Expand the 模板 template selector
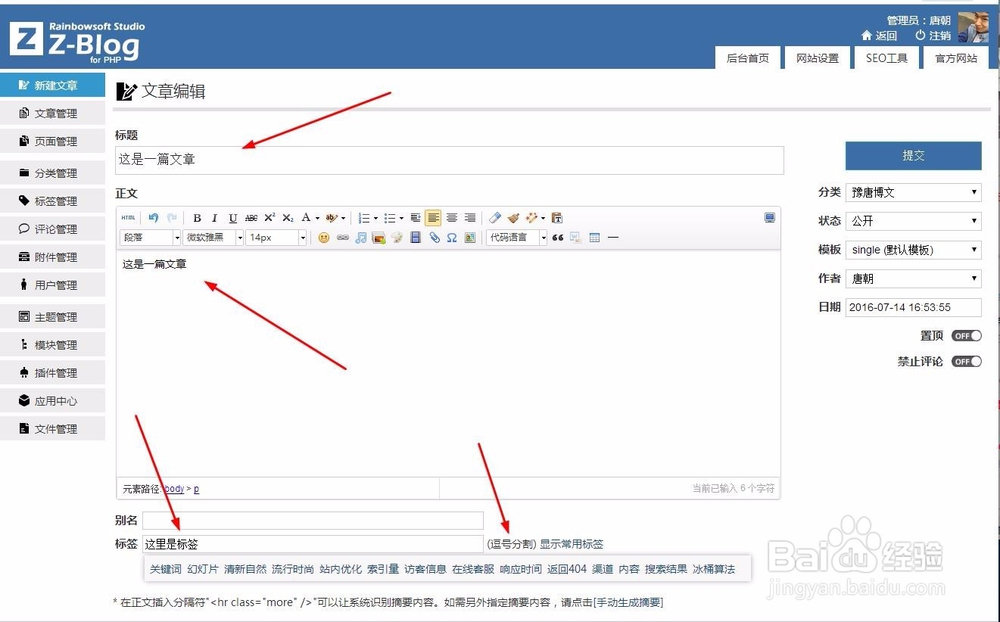 913,249
